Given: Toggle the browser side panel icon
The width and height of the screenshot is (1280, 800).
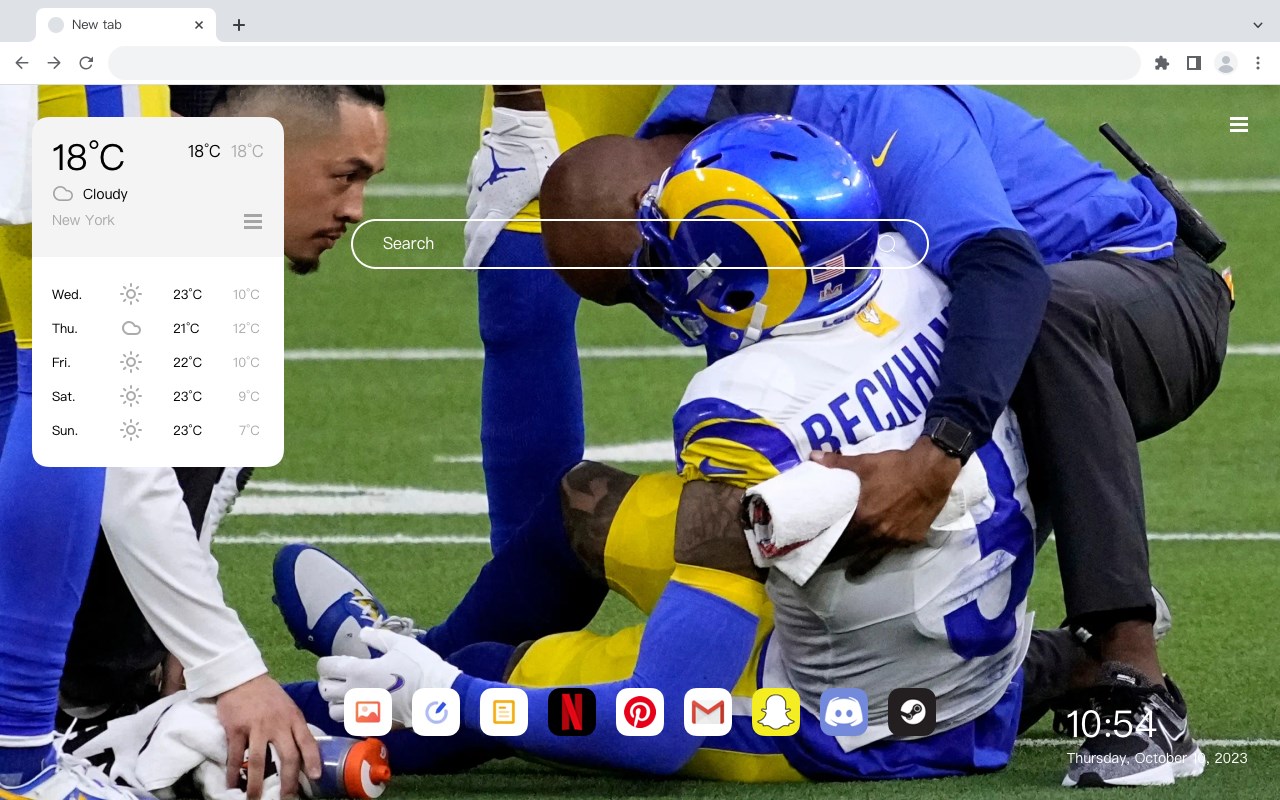Looking at the screenshot, I should [1193, 63].
